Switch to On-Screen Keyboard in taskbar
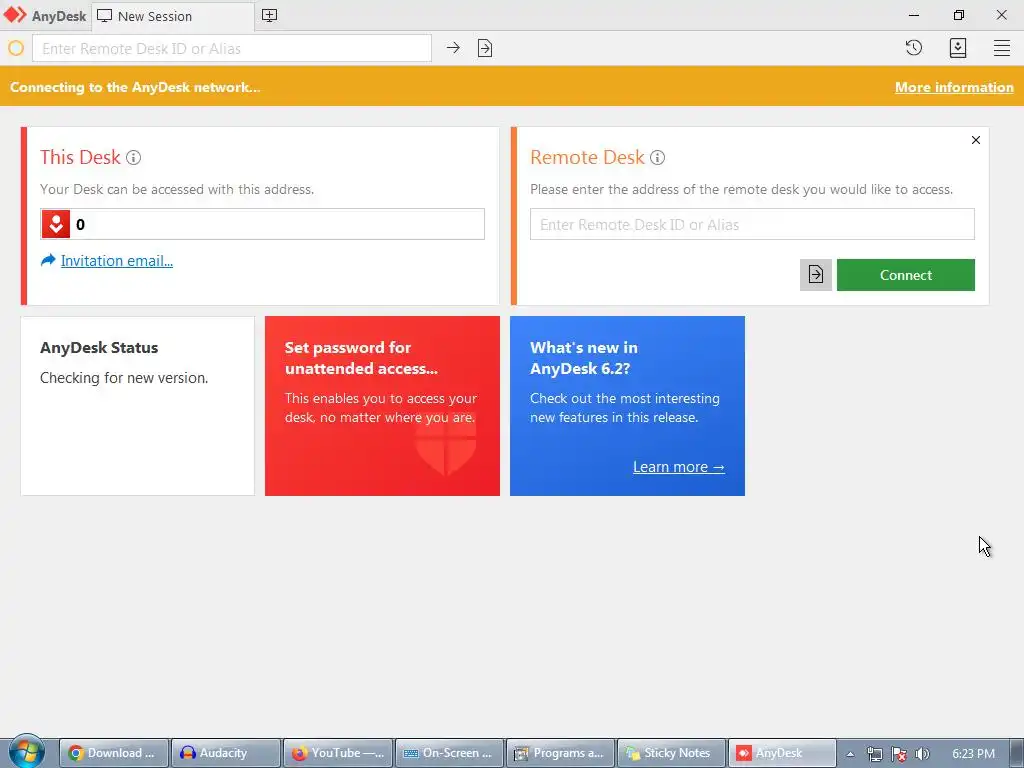The height and width of the screenshot is (768, 1024). pos(449,753)
